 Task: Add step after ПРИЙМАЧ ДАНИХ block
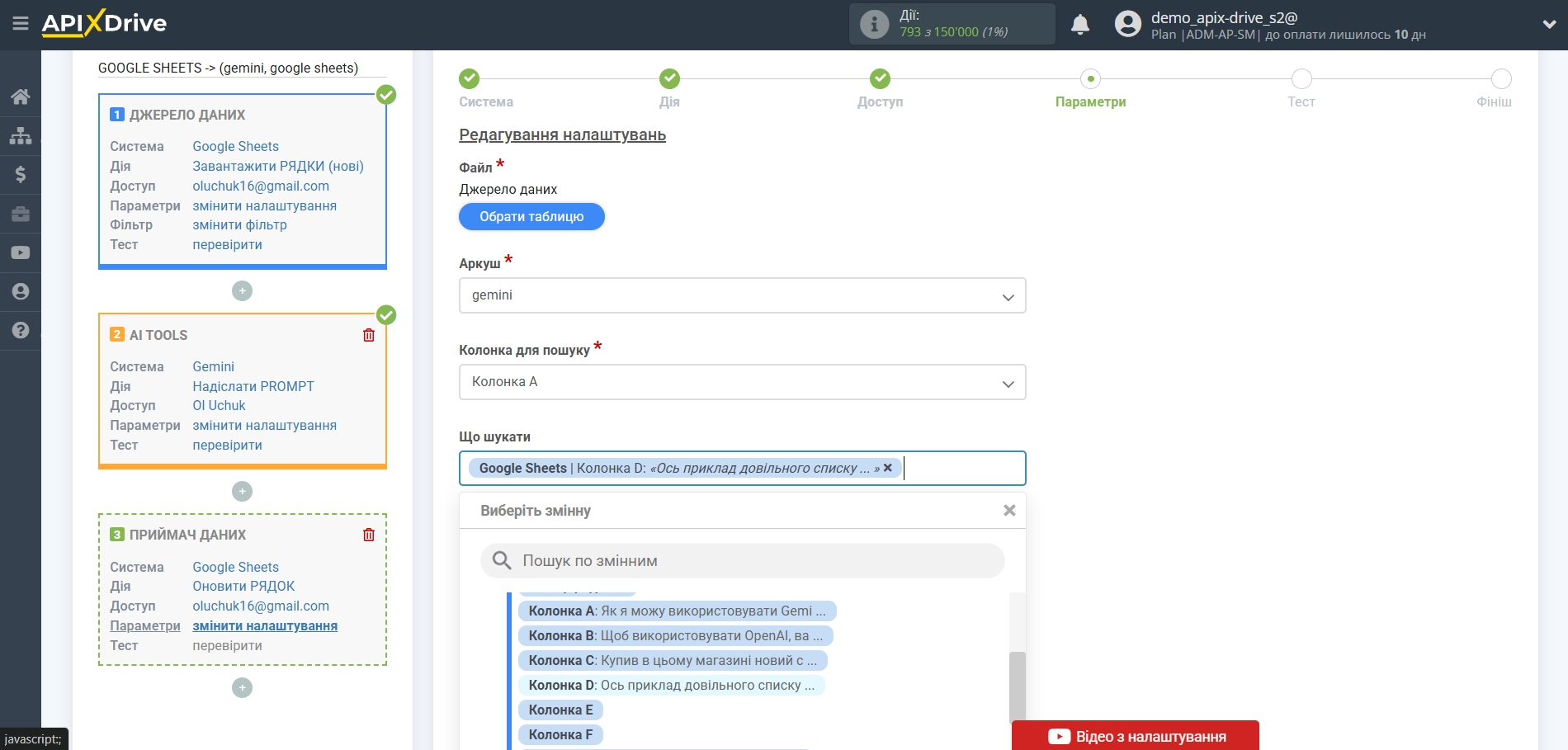(242, 687)
